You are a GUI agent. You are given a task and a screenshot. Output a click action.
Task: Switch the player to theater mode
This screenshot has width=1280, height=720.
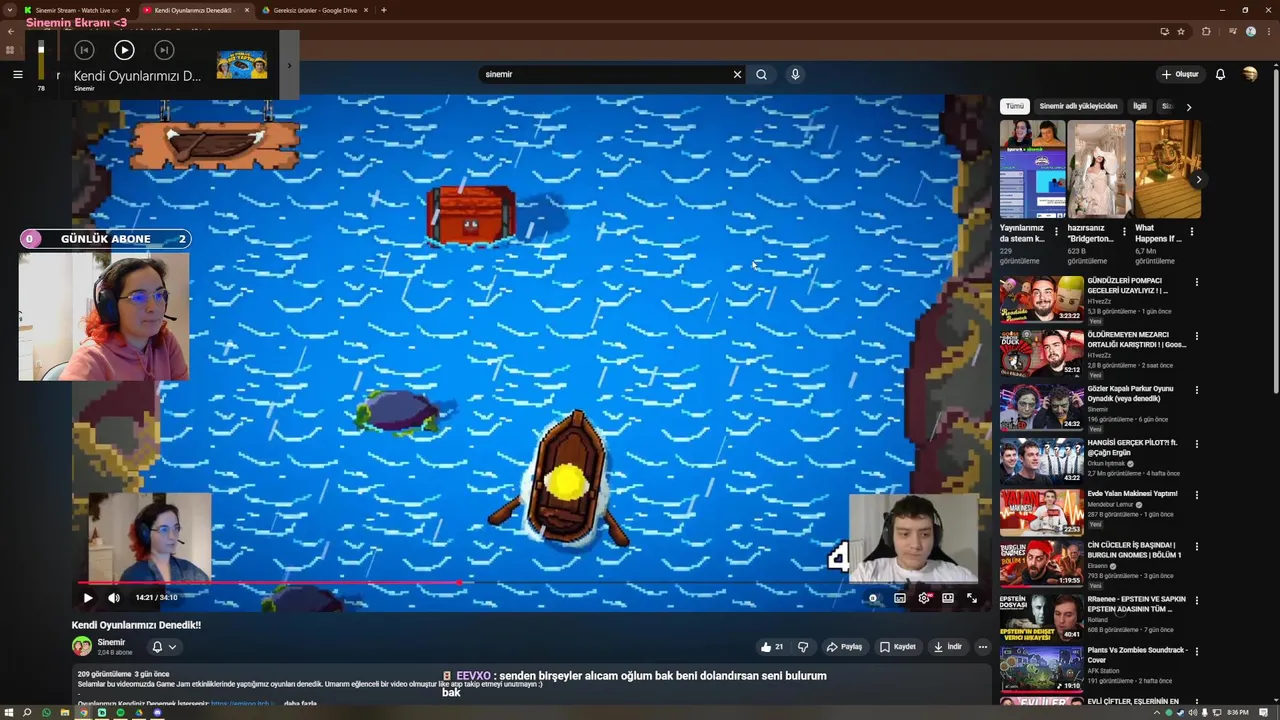(x=948, y=598)
